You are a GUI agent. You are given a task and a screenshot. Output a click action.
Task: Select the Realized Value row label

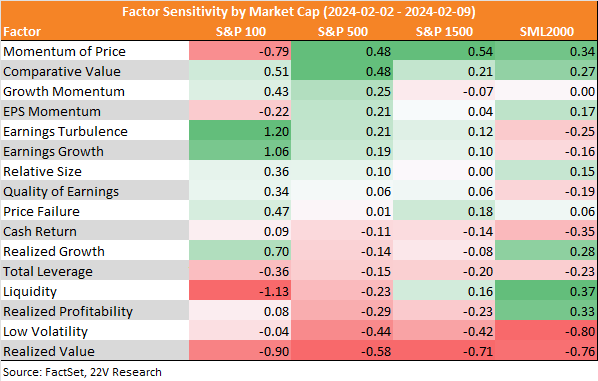(x=49, y=352)
